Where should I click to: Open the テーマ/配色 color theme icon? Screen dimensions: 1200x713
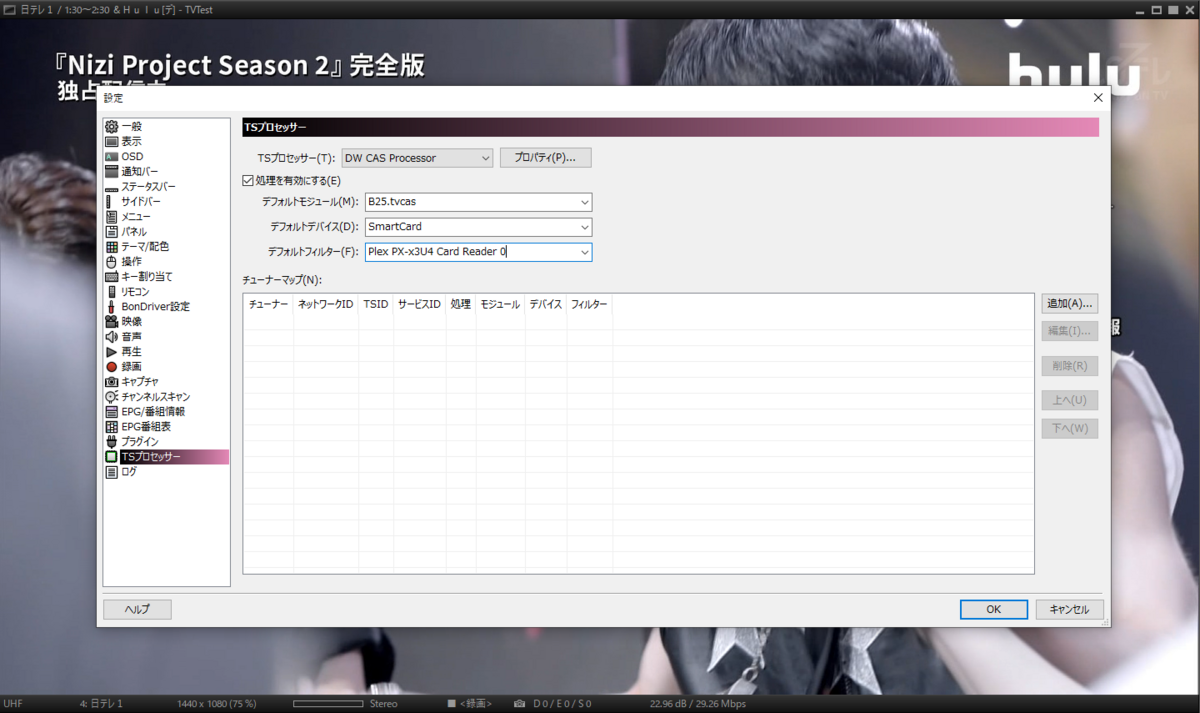(111, 247)
